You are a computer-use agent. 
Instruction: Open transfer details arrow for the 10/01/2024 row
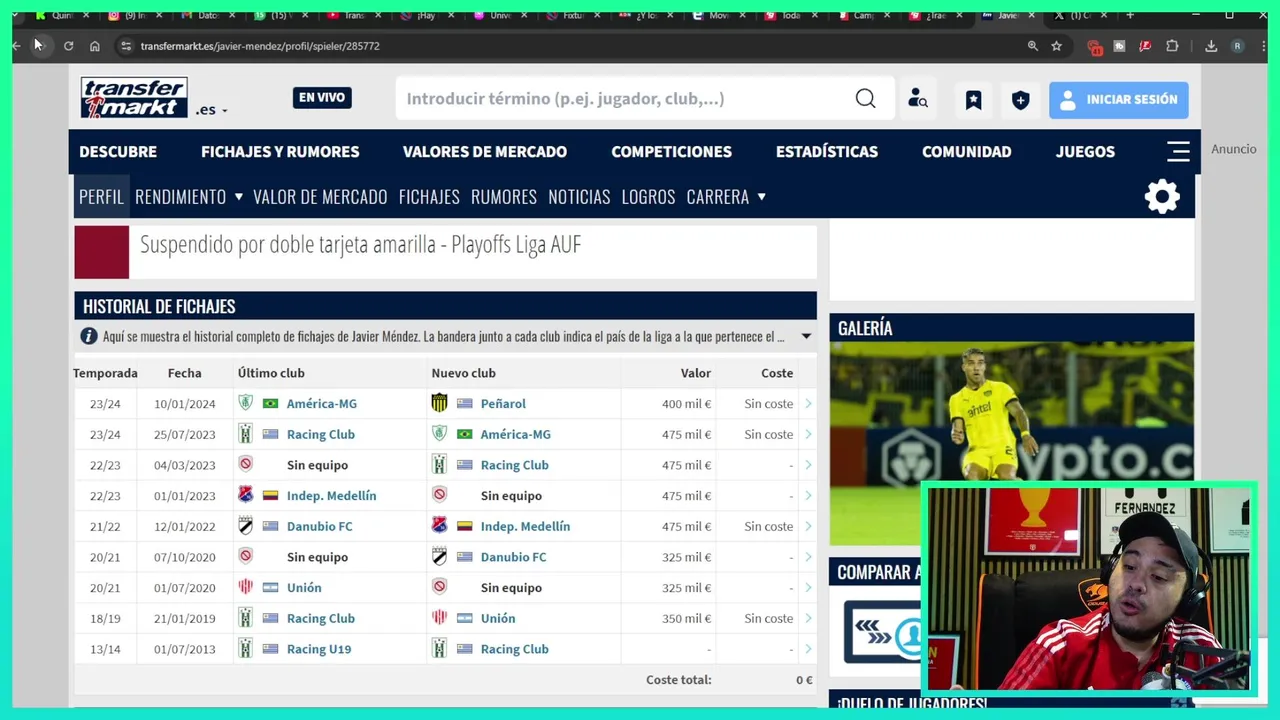pos(808,404)
